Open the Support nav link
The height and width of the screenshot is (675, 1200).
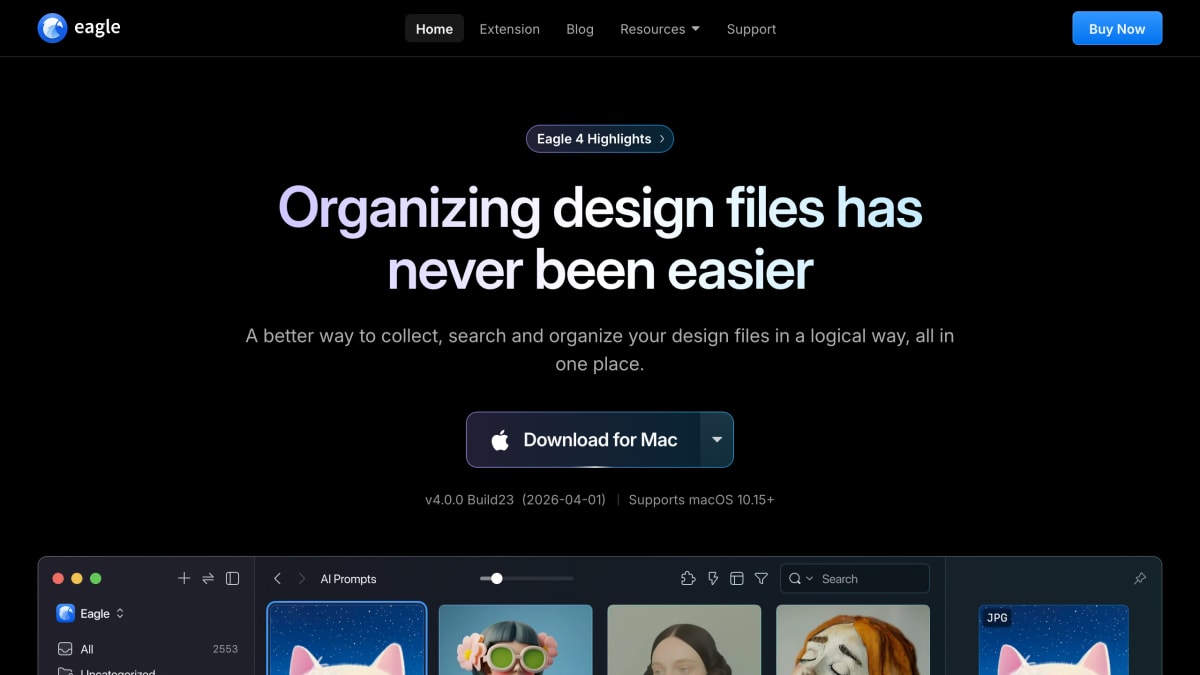[x=751, y=29]
